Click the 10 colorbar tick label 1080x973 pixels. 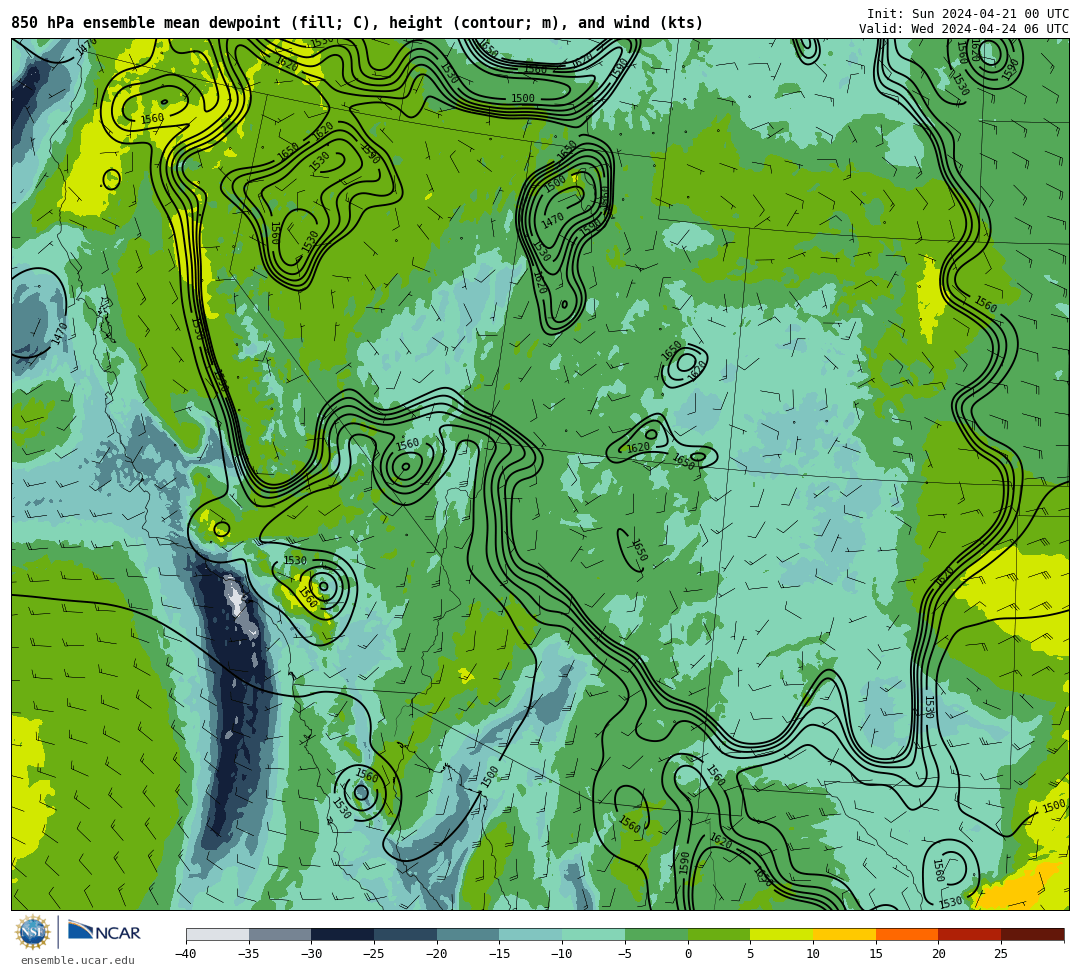(813, 954)
